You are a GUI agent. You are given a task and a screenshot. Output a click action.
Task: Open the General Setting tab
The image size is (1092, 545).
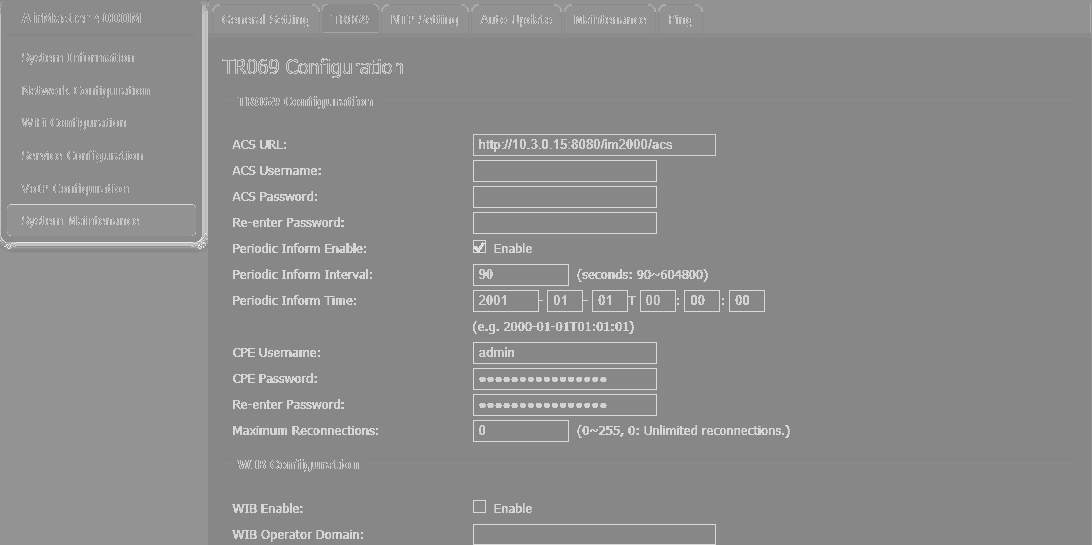point(265,19)
